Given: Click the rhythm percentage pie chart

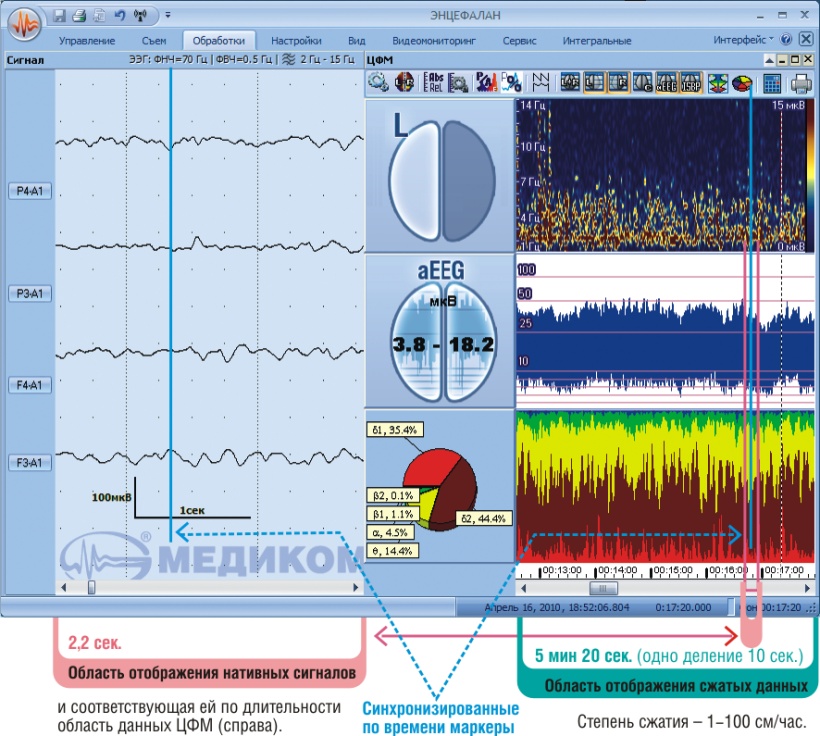Looking at the screenshot, I should point(439,489).
